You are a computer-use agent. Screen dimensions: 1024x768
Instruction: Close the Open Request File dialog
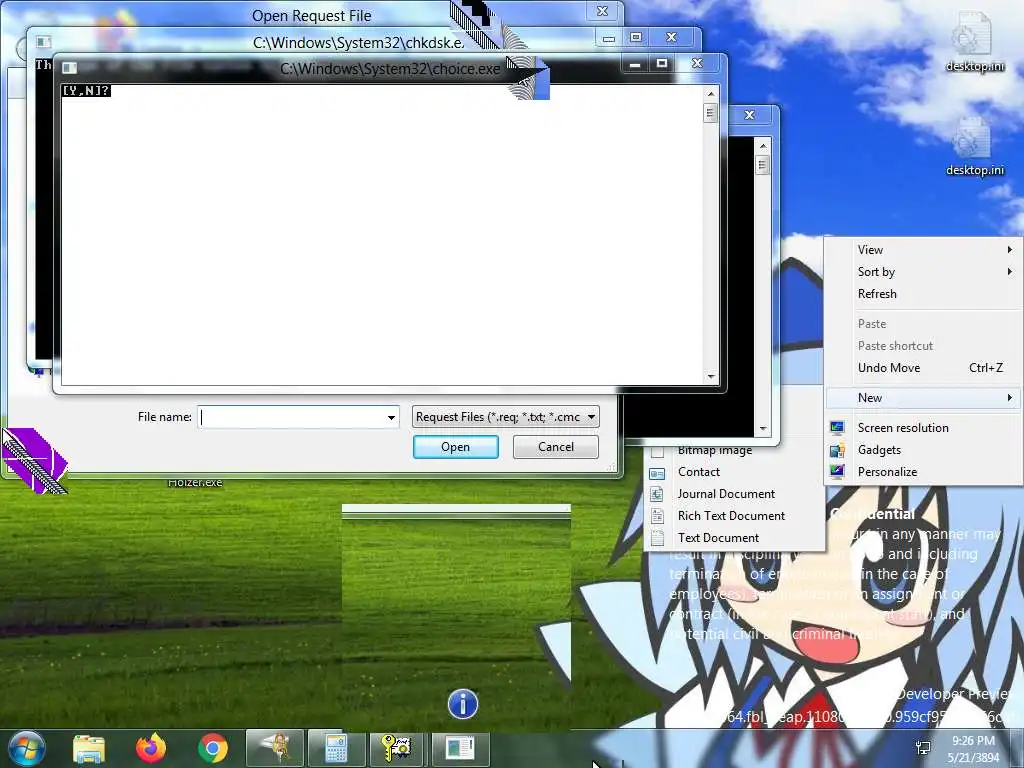point(603,10)
